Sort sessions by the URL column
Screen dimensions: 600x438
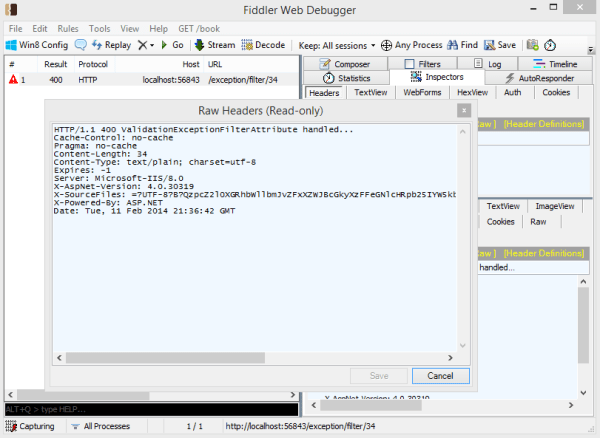pos(251,64)
